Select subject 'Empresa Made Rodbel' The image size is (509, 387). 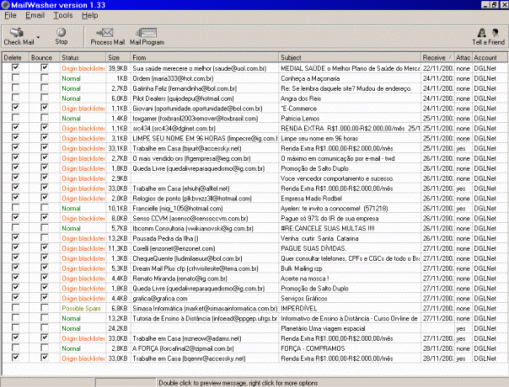pyautogui.click(x=311, y=198)
